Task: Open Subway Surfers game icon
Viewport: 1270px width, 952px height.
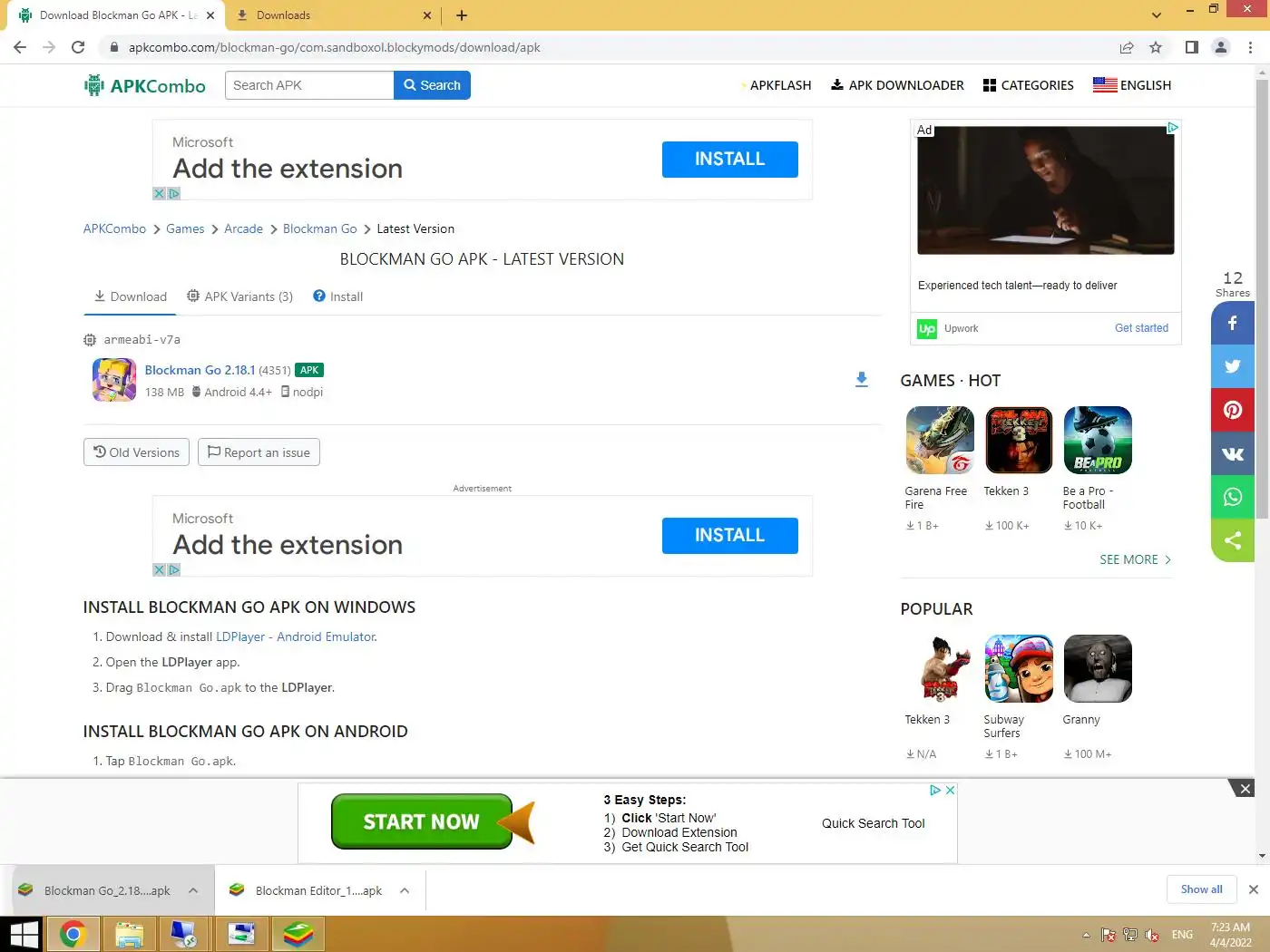Action: pos(1019,668)
